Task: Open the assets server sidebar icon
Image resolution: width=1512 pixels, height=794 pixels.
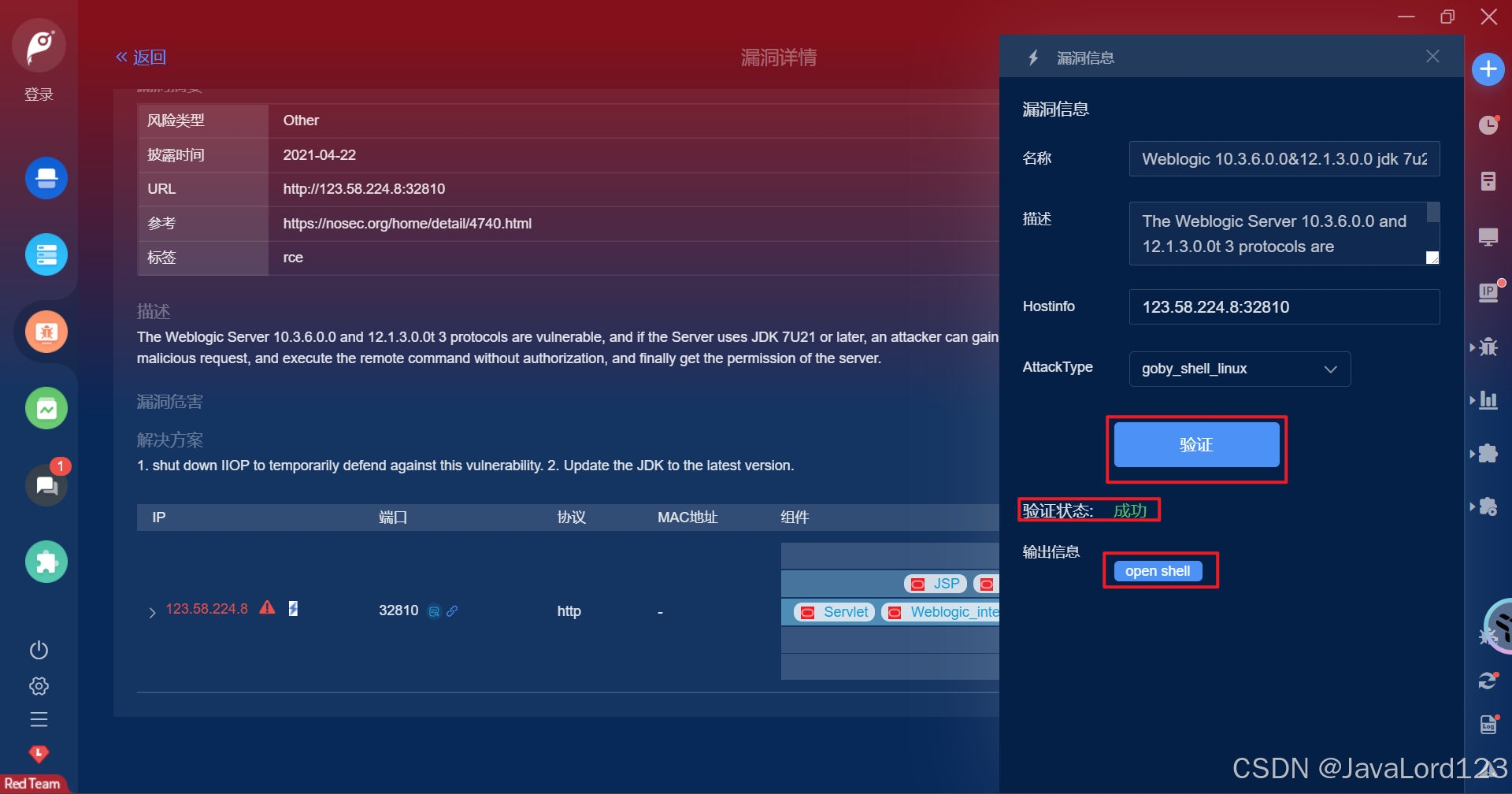Action: pos(46,254)
